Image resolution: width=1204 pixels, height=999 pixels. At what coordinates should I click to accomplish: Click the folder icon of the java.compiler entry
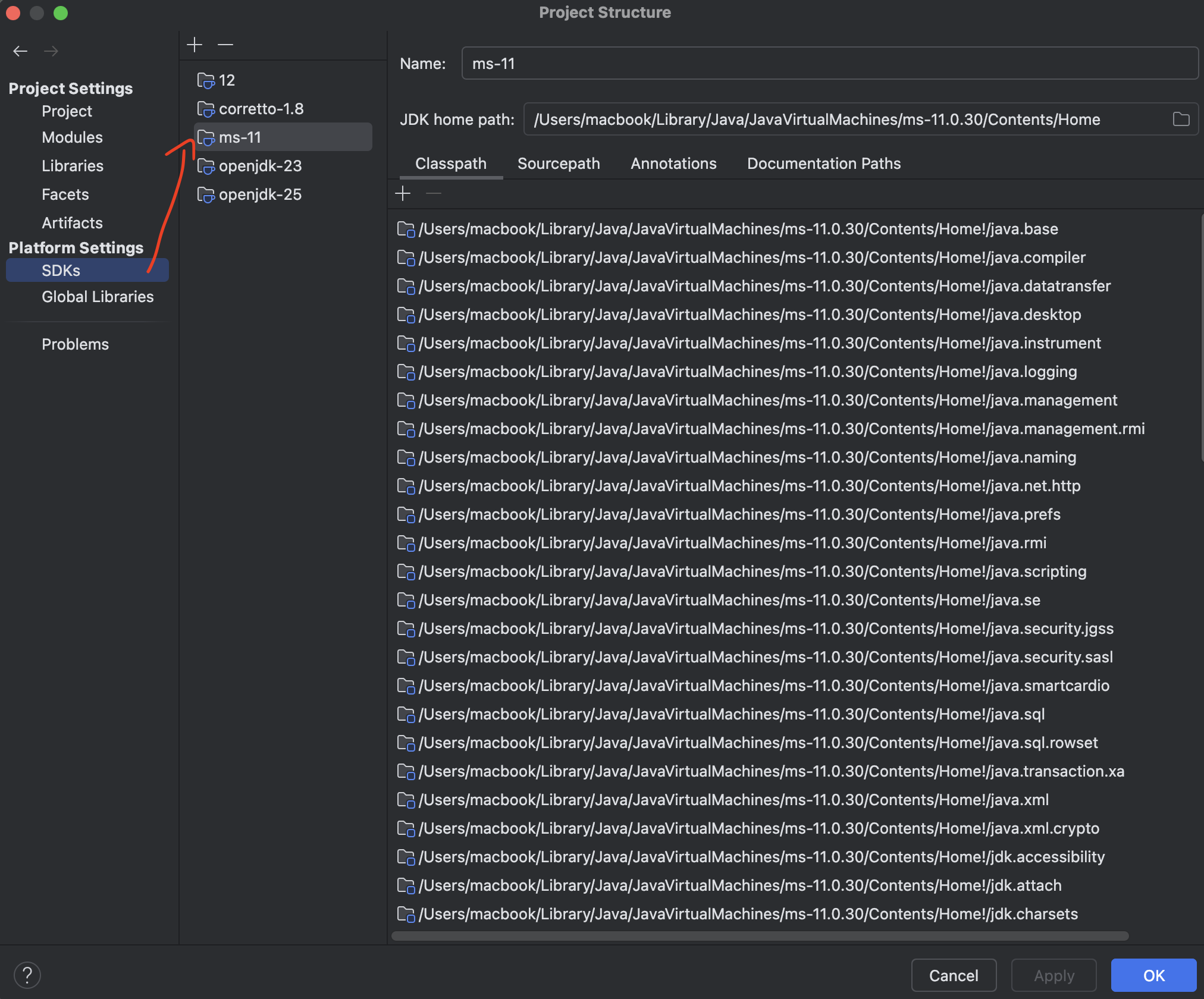(x=406, y=257)
